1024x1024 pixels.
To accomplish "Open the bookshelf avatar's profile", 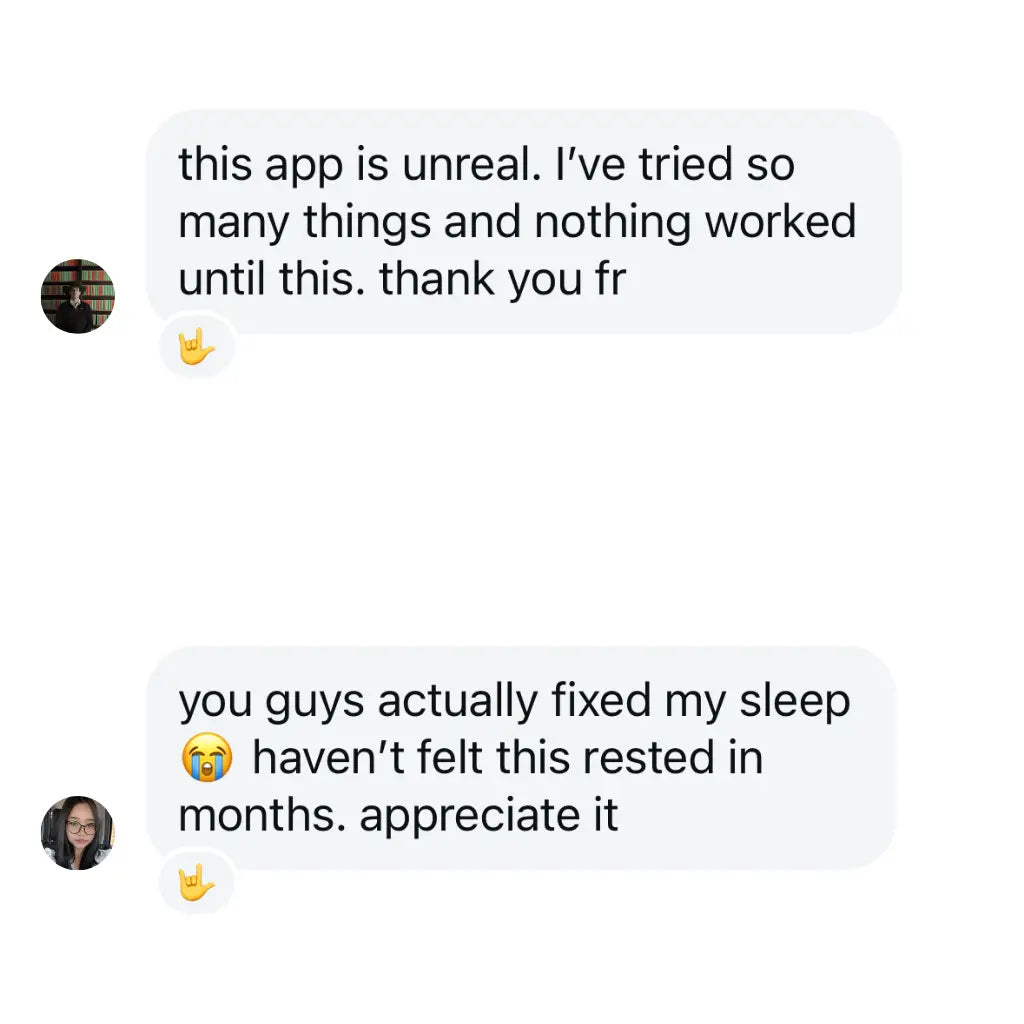I will [x=78, y=296].
